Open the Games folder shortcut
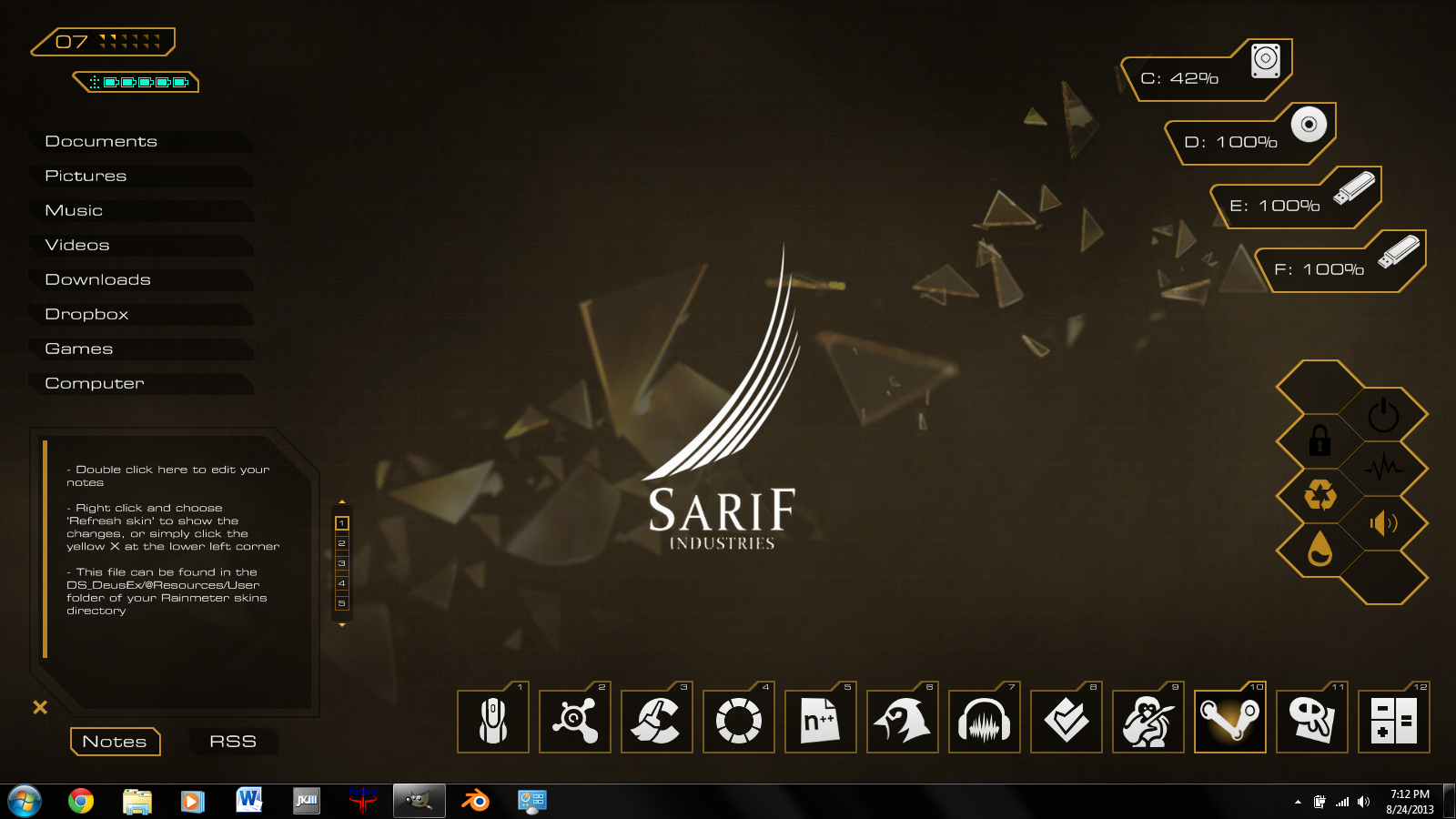The image size is (1456, 819). click(141, 349)
